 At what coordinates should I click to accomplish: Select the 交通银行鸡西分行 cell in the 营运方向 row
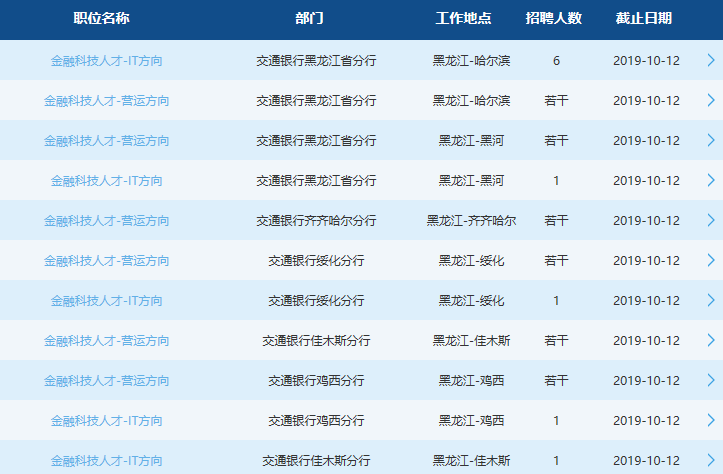point(316,381)
